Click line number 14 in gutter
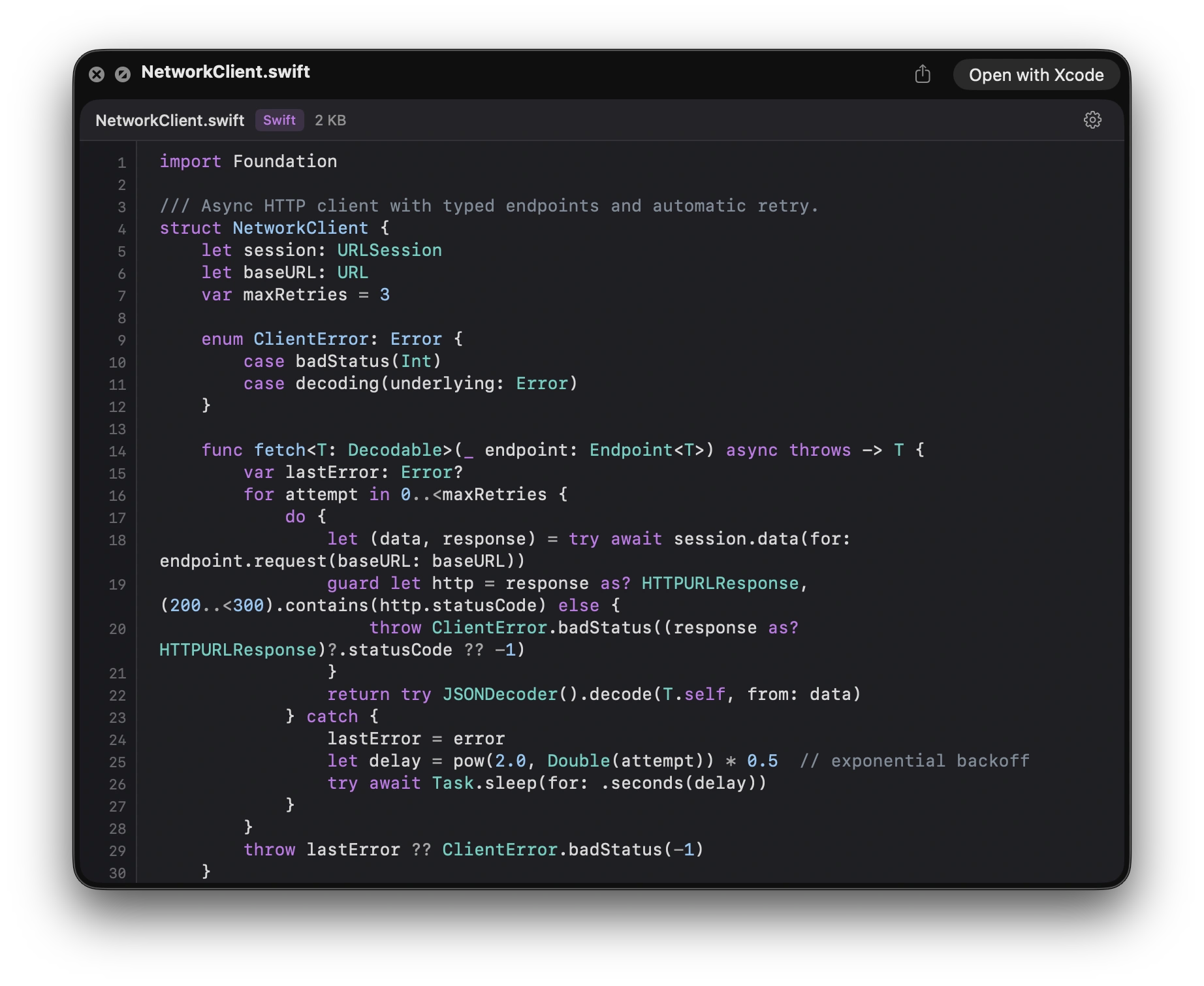 click(x=118, y=451)
